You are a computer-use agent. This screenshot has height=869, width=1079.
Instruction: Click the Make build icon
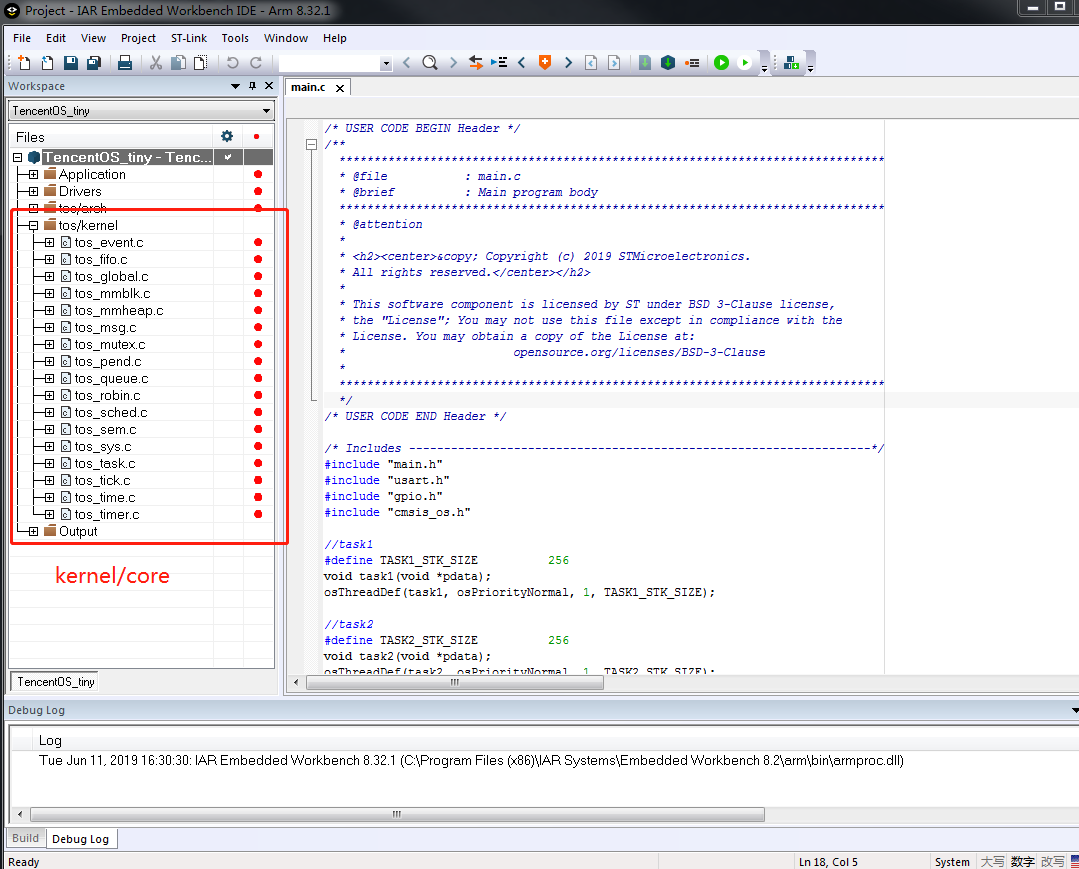pos(668,63)
